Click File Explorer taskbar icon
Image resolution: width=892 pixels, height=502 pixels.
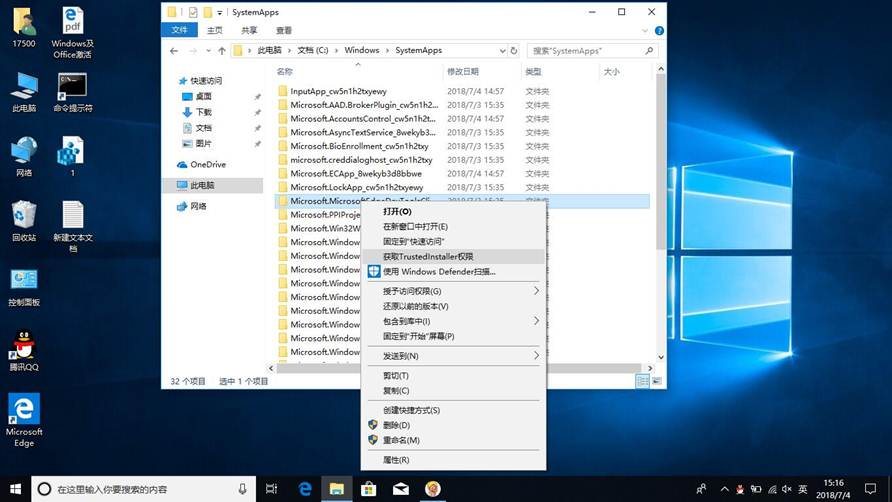337,489
